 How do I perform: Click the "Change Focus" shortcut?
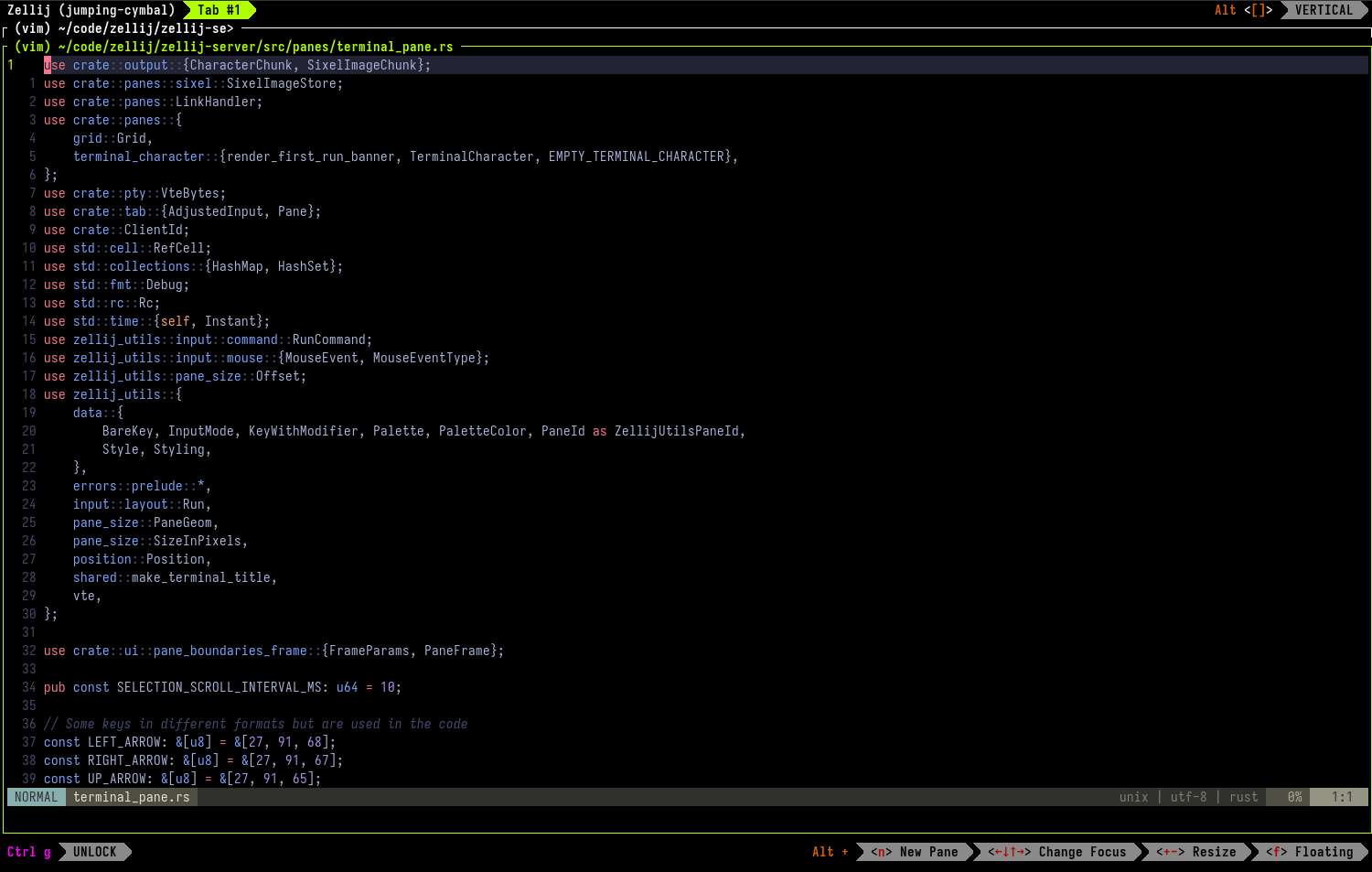pos(1057,852)
